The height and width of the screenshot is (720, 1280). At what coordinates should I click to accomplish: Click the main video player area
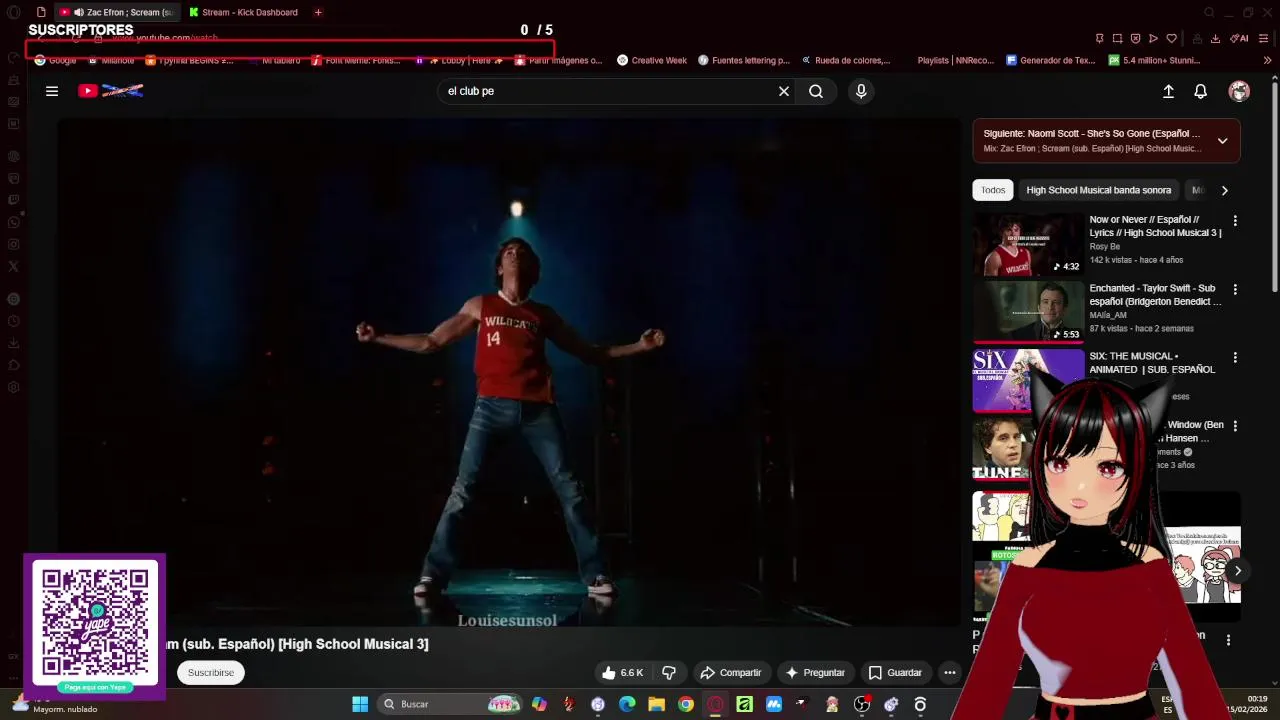point(509,373)
